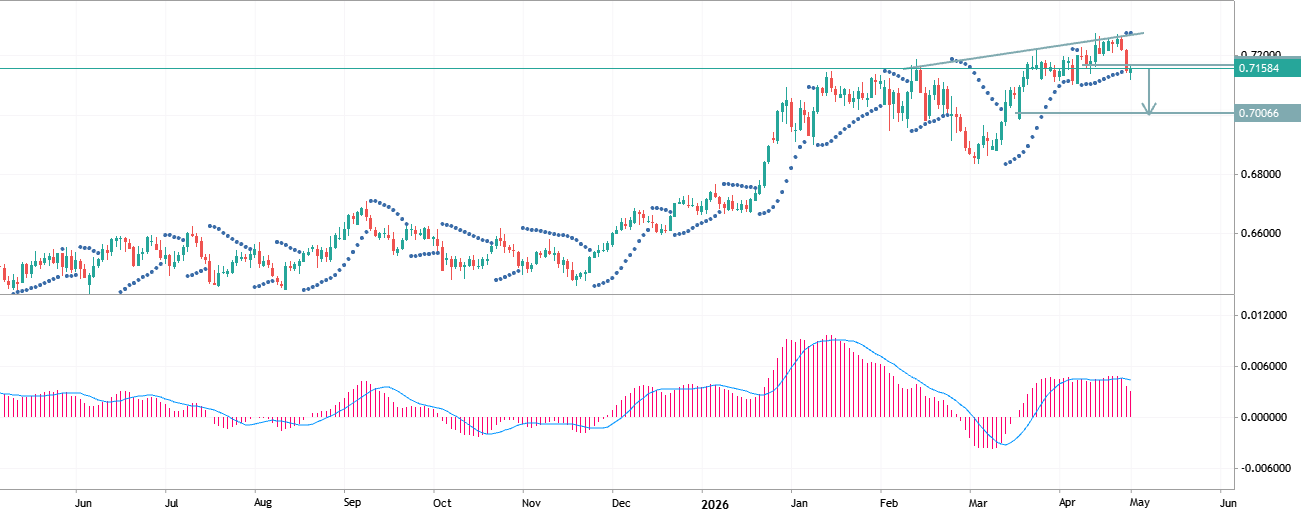Screen dimensions: 1302x513
Task: Click the Aug time axis label
Action: tap(263, 504)
